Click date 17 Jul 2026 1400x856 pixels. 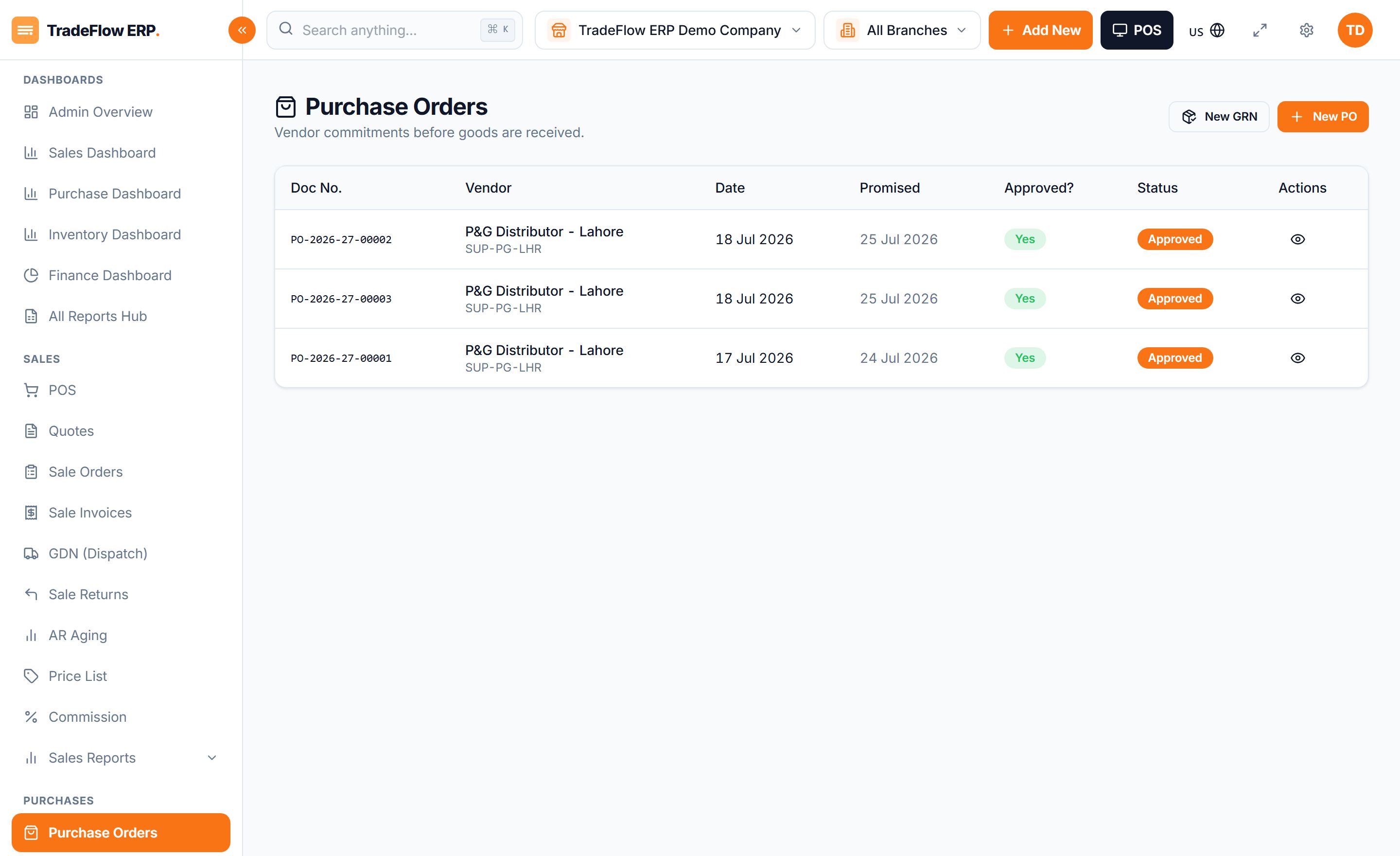pyautogui.click(x=754, y=358)
